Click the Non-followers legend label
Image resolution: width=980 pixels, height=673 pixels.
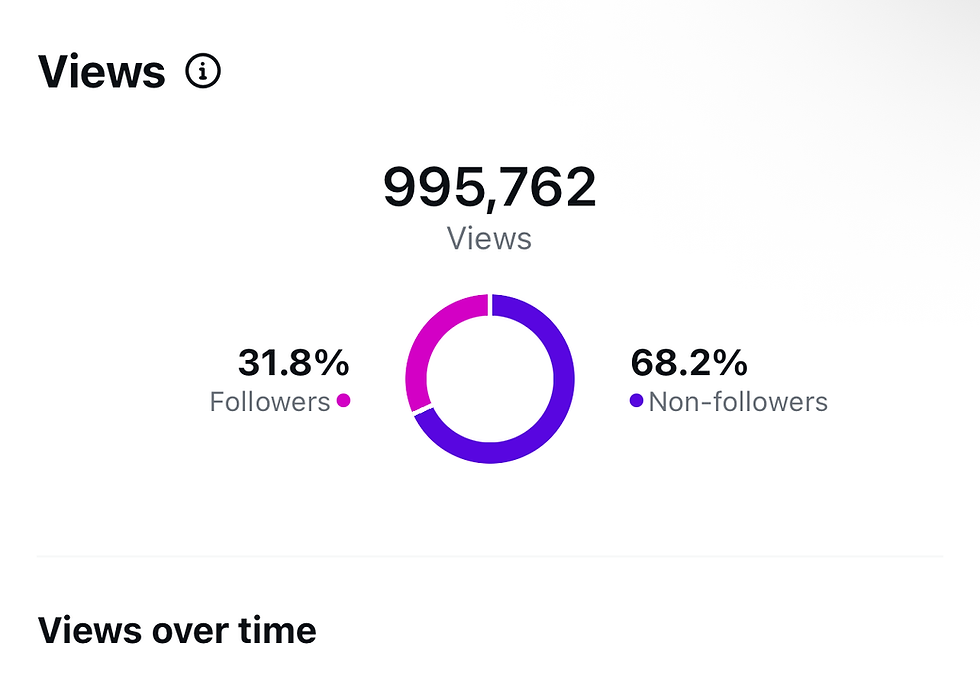coord(738,402)
